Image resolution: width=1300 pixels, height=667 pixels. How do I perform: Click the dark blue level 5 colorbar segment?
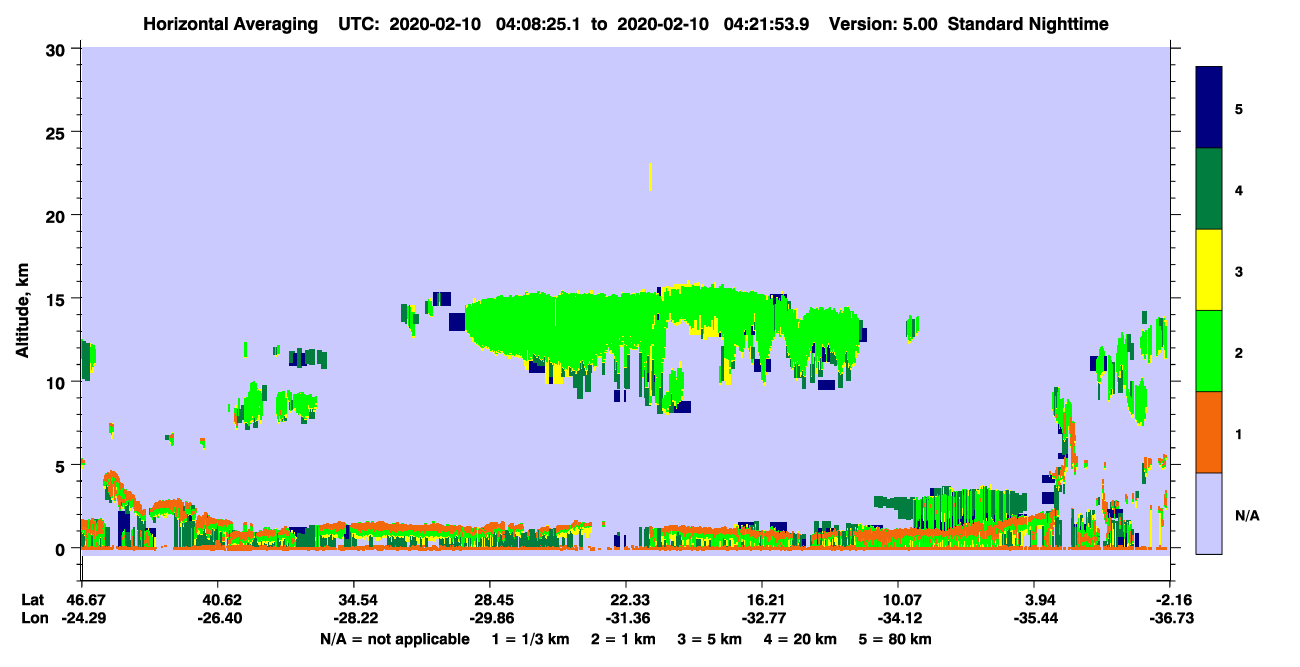click(x=1209, y=108)
